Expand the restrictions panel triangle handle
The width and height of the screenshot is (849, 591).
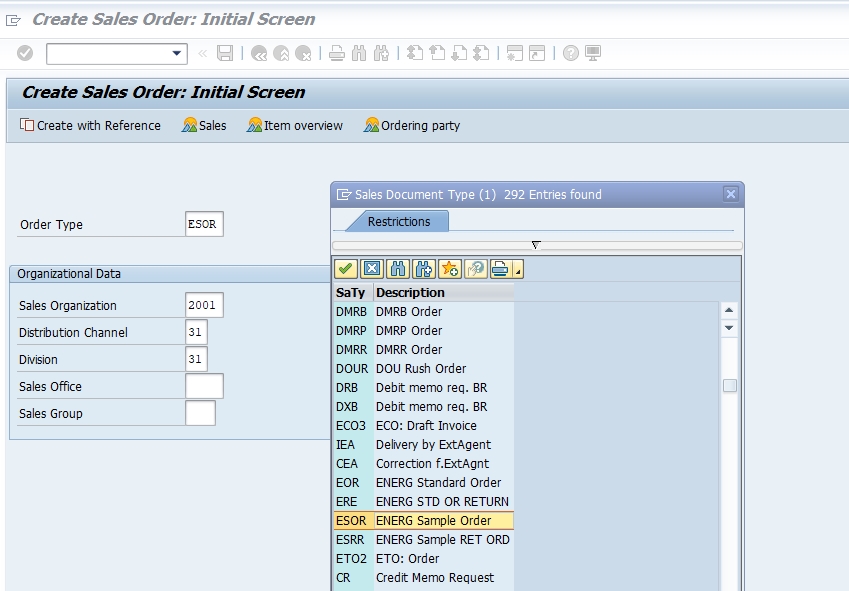535,245
